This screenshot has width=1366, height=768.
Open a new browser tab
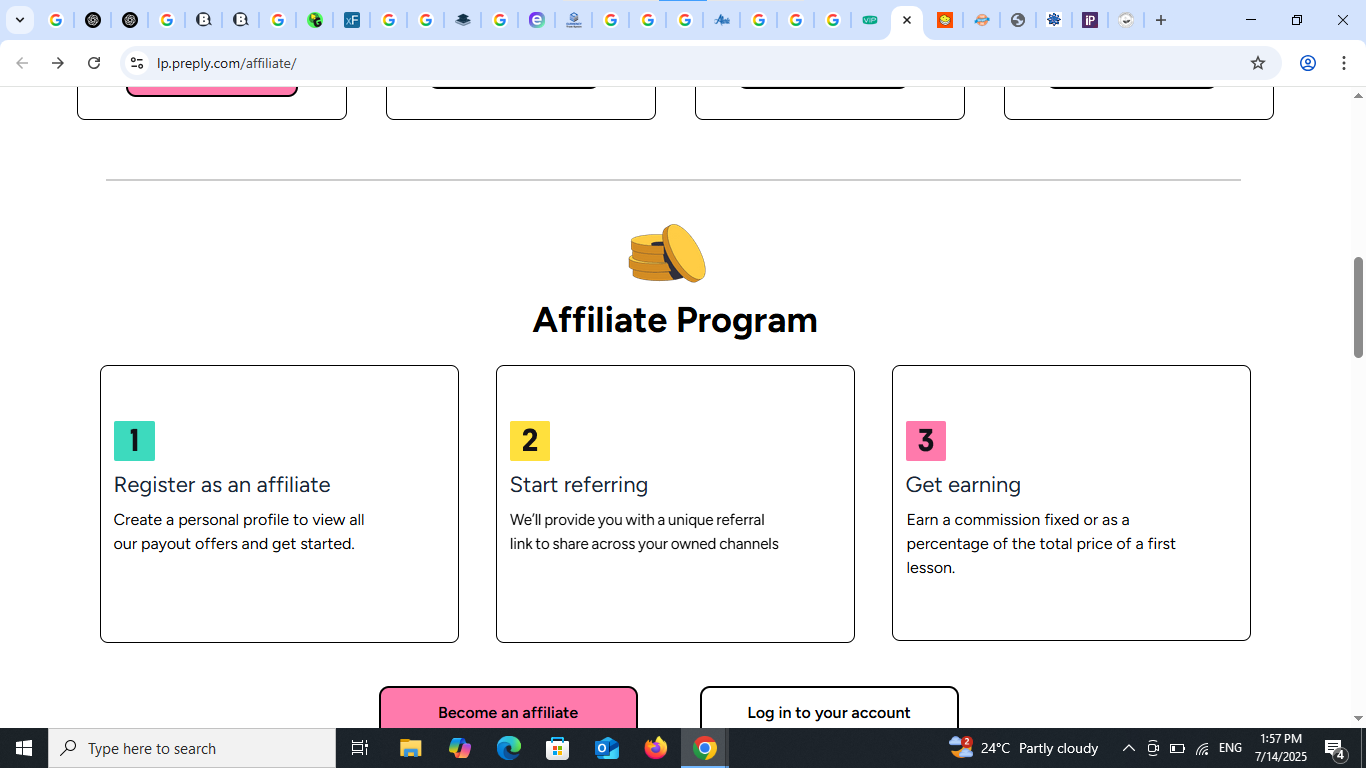(x=1161, y=20)
